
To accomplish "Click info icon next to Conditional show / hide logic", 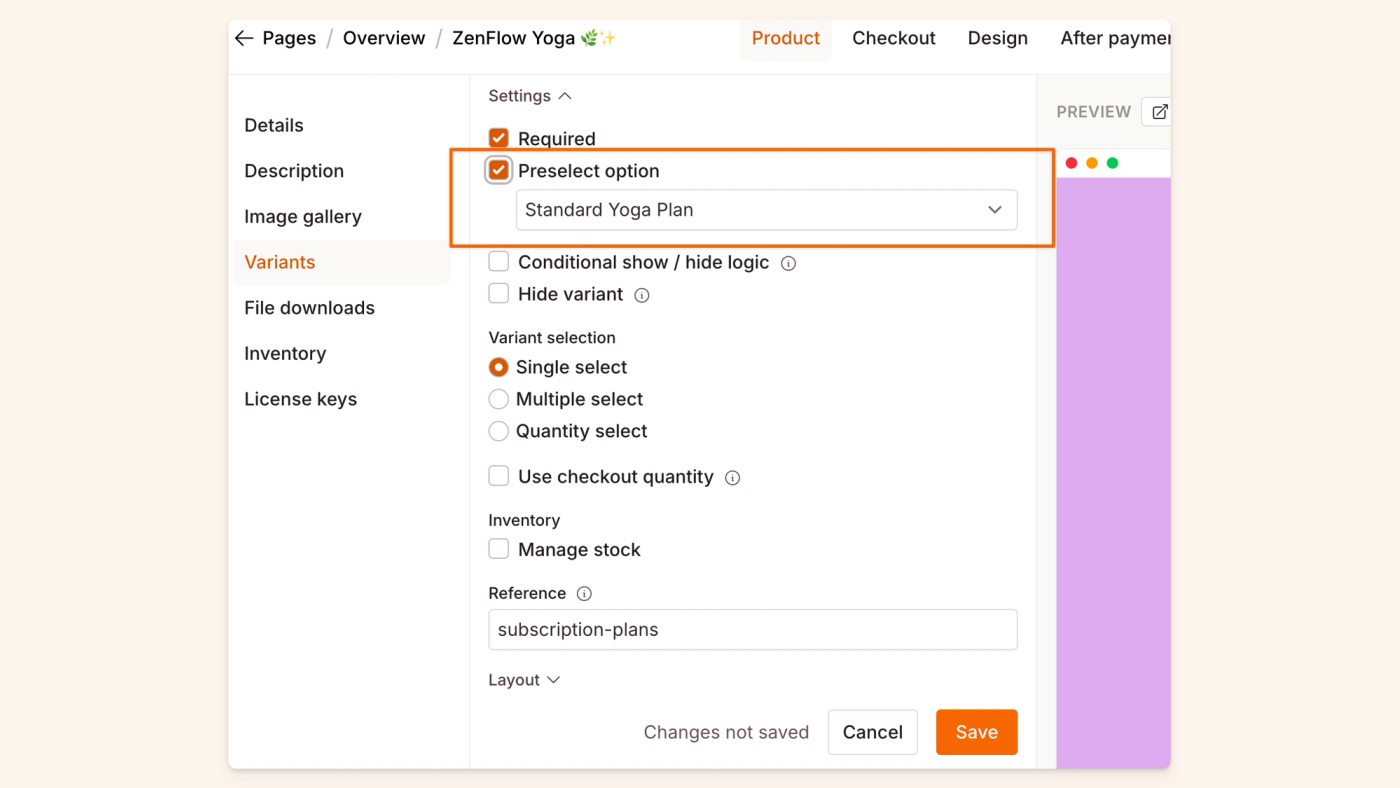I will point(788,264).
